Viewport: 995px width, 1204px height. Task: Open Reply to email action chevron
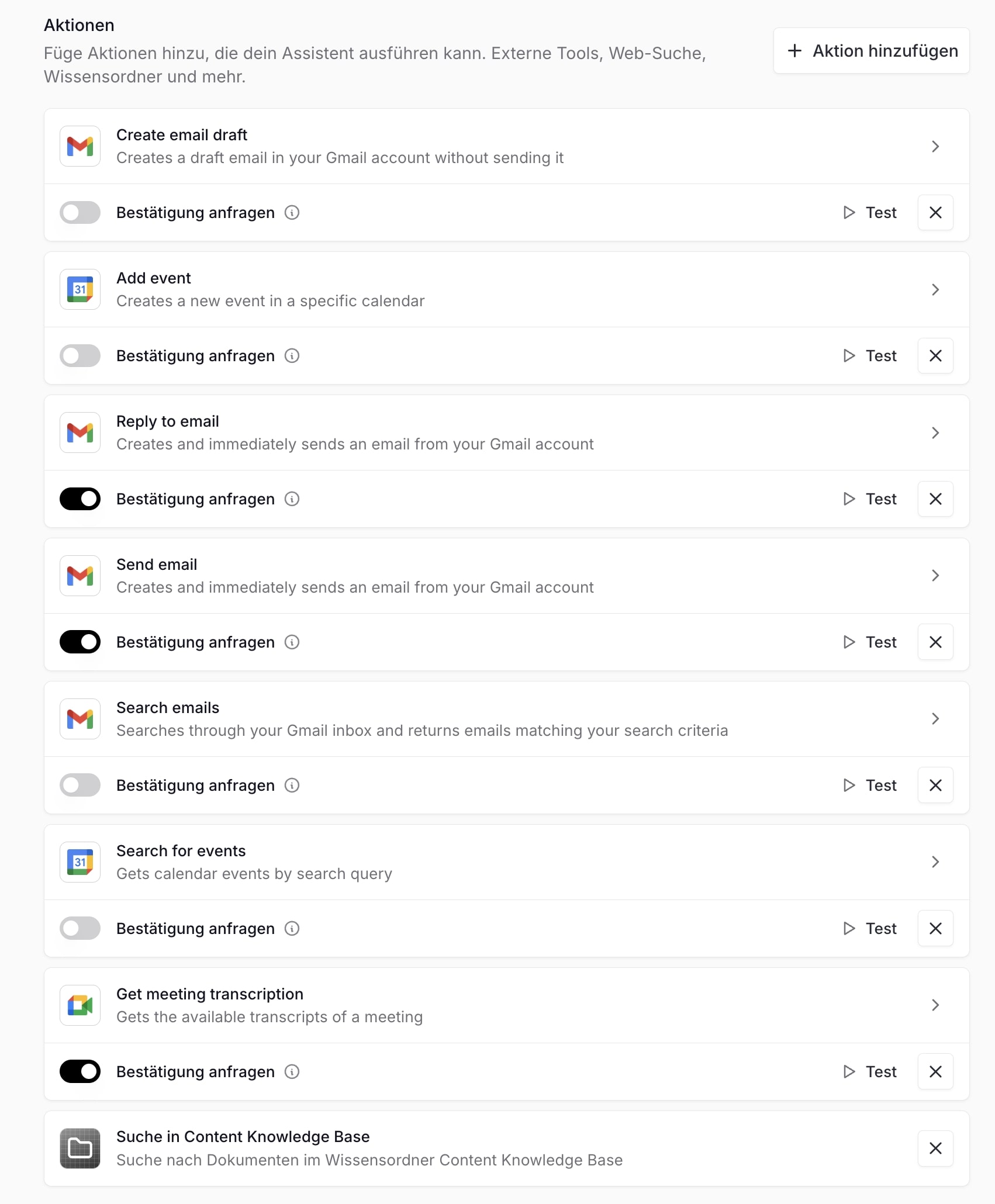pyautogui.click(x=935, y=433)
